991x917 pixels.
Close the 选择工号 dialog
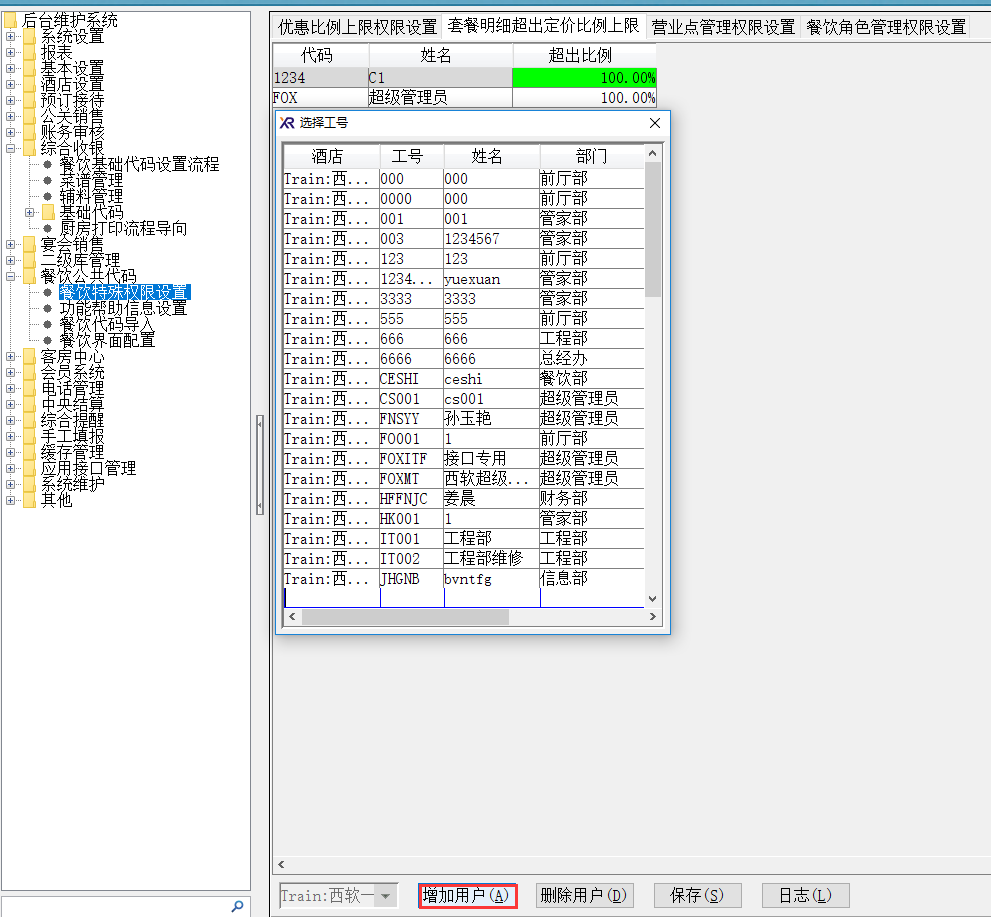(x=655, y=123)
